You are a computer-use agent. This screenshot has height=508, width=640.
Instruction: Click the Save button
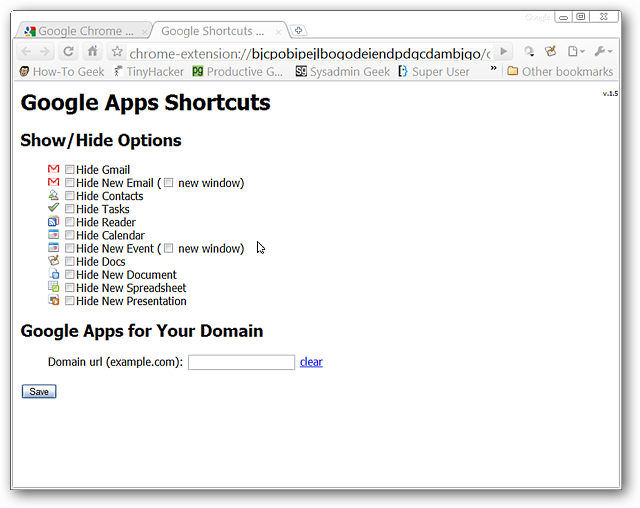click(39, 392)
